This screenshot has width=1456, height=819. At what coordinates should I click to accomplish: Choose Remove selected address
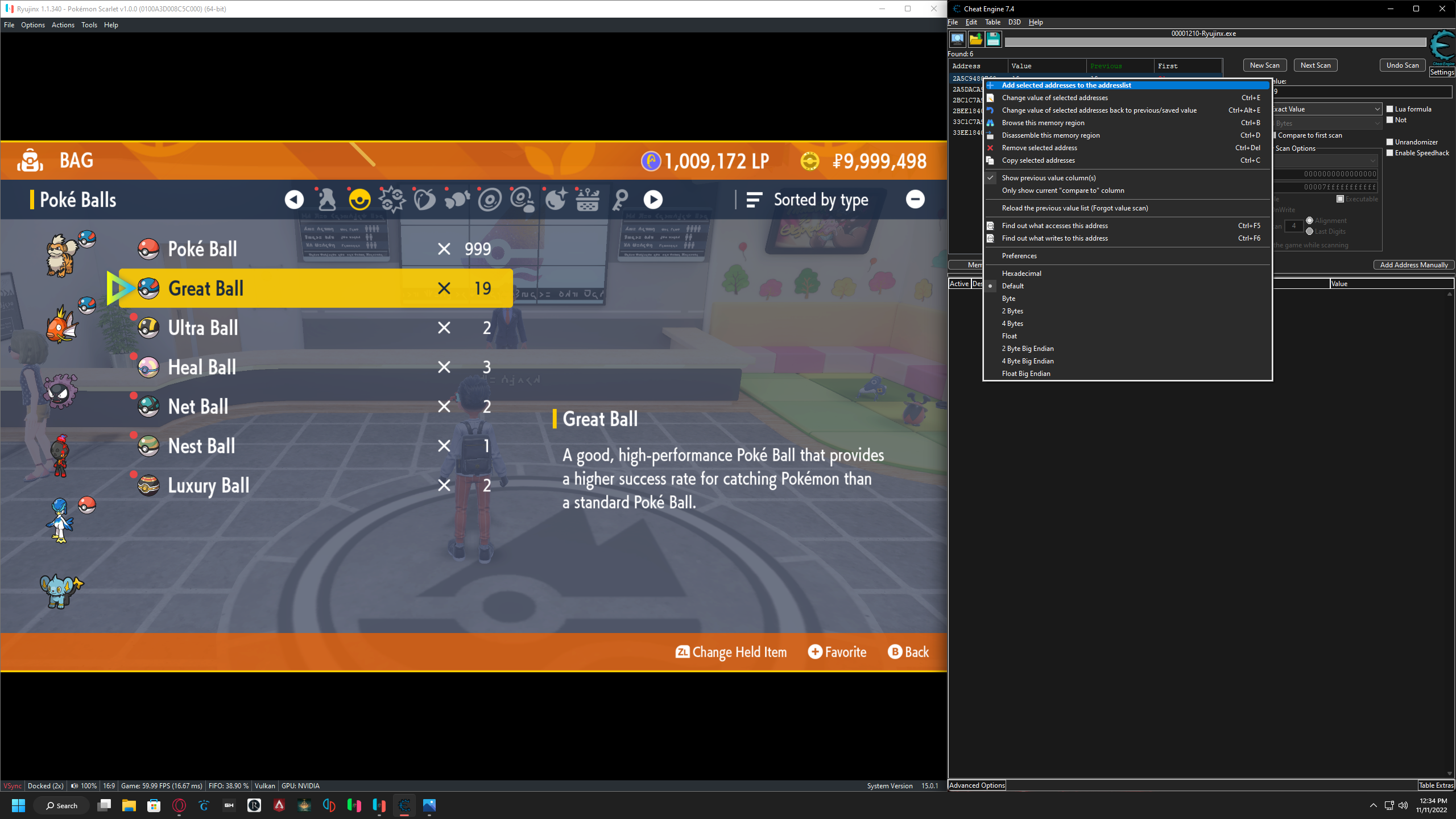click(x=1127, y=148)
